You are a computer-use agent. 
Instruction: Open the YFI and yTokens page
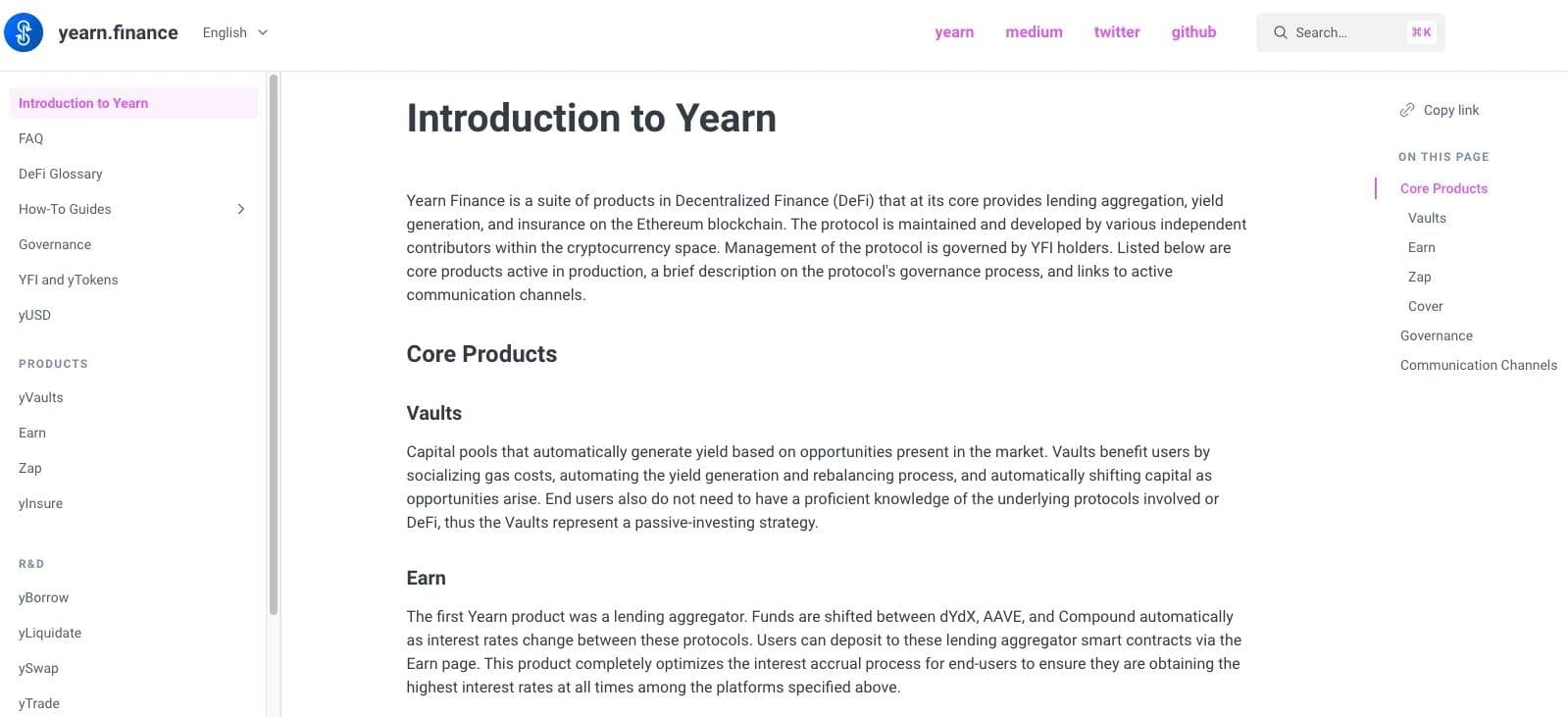[68, 280]
